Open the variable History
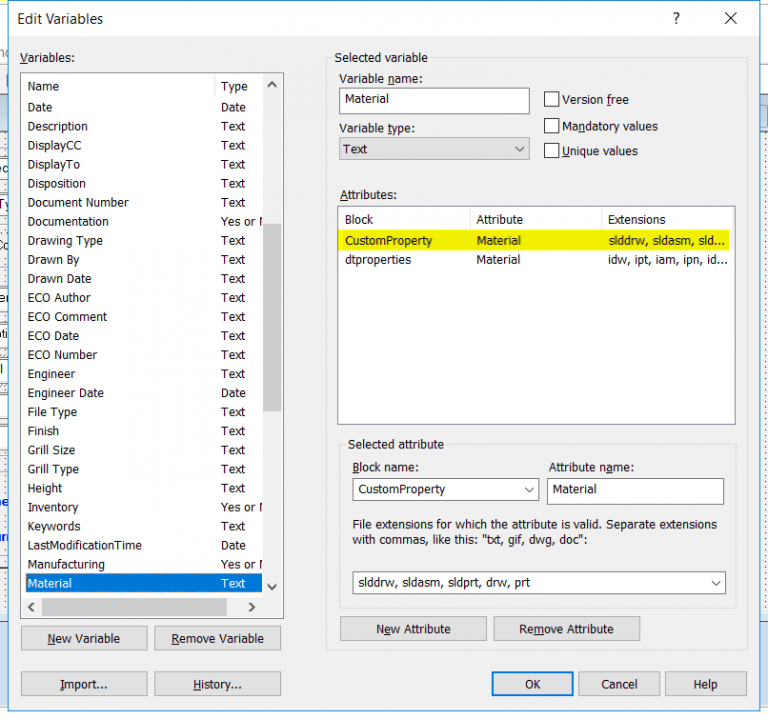The width and height of the screenshot is (768, 719). (x=217, y=684)
